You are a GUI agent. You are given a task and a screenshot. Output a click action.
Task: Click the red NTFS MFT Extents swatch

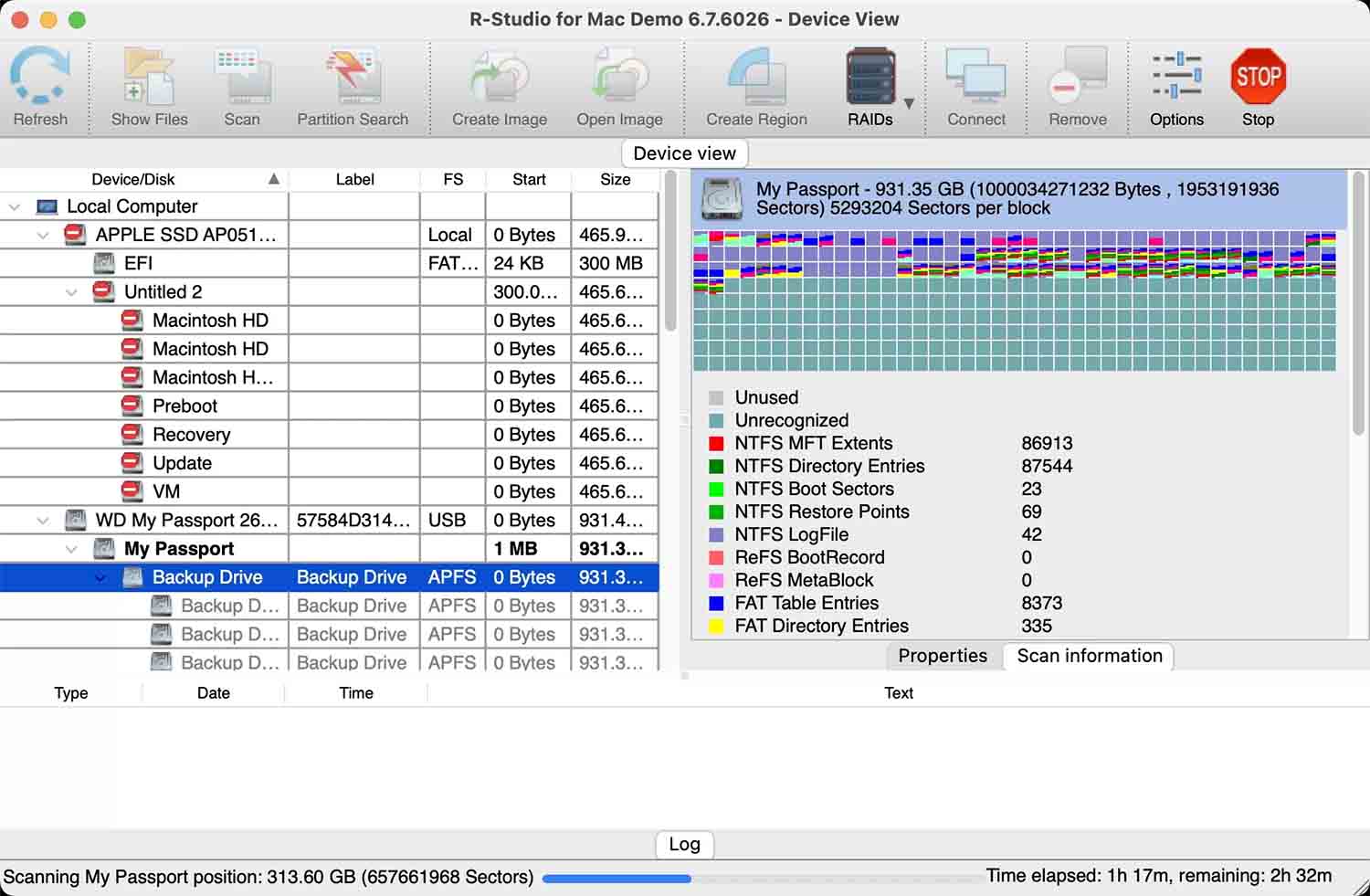[716, 443]
